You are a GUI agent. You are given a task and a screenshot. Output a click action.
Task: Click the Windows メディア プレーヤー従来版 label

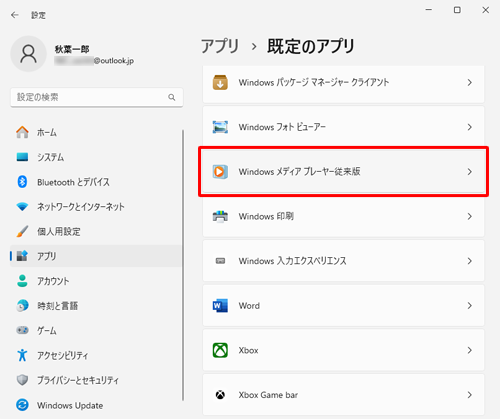(x=299, y=172)
